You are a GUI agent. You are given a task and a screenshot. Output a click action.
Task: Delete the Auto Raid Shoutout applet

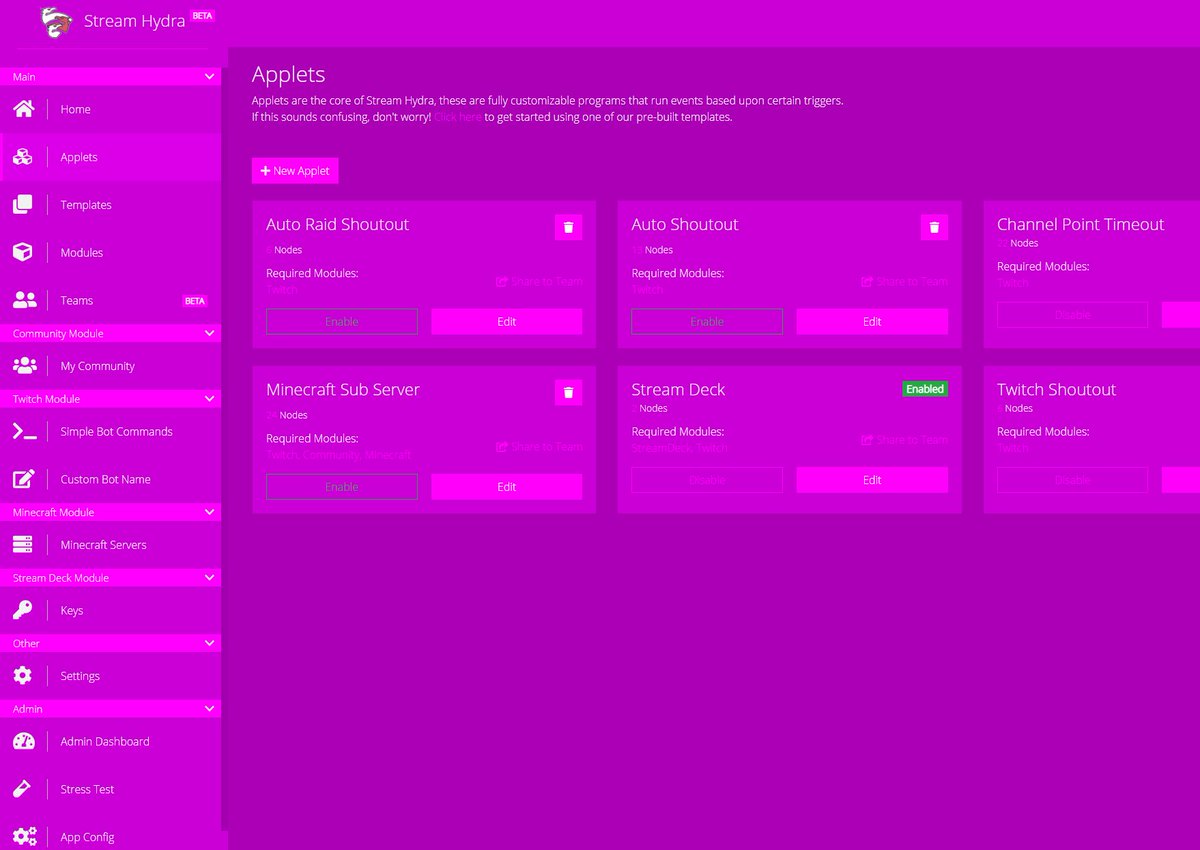[568, 227]
